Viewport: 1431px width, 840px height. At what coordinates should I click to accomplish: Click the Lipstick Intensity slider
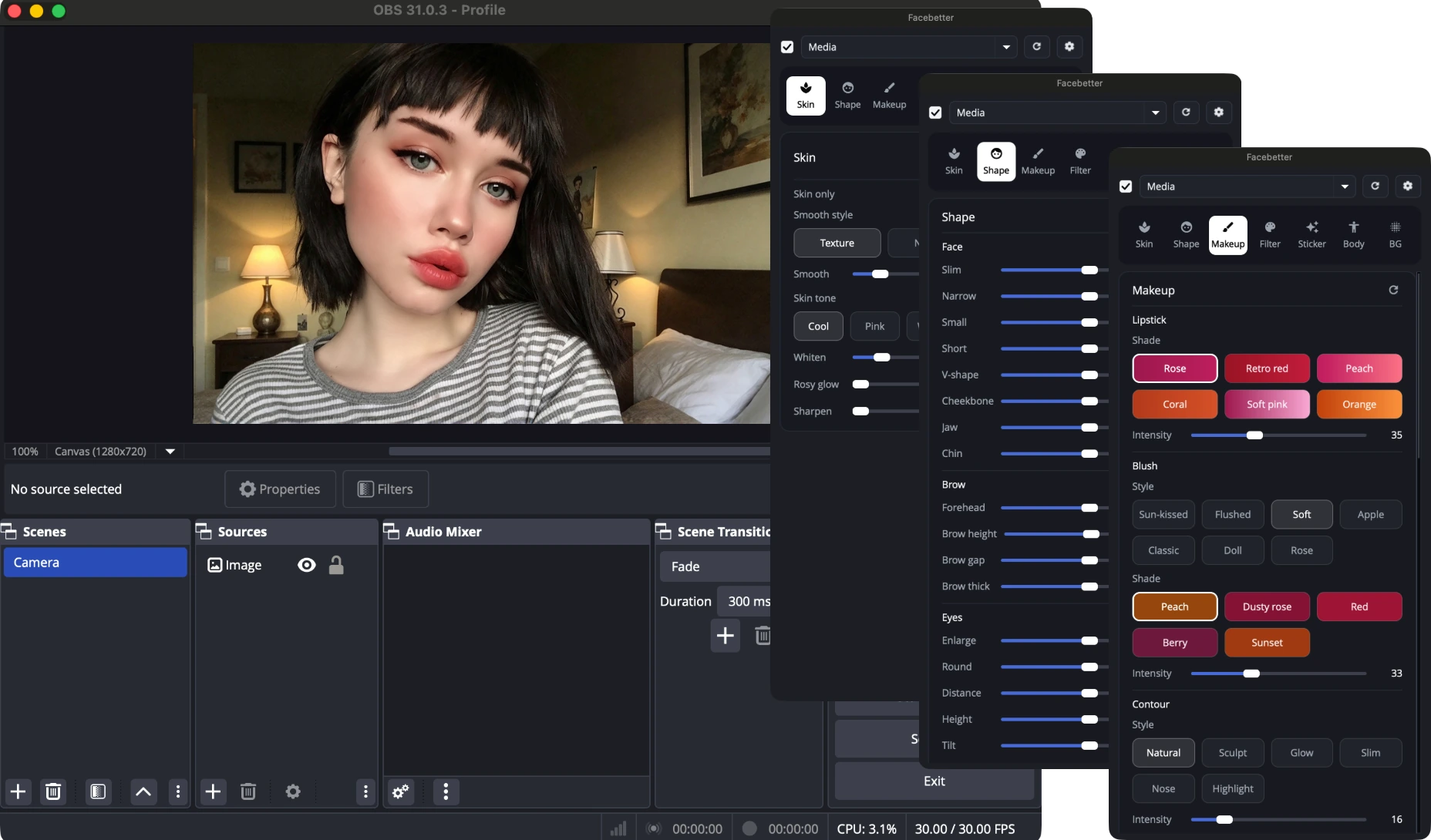pyautogui.click(x=1278, y=435)
